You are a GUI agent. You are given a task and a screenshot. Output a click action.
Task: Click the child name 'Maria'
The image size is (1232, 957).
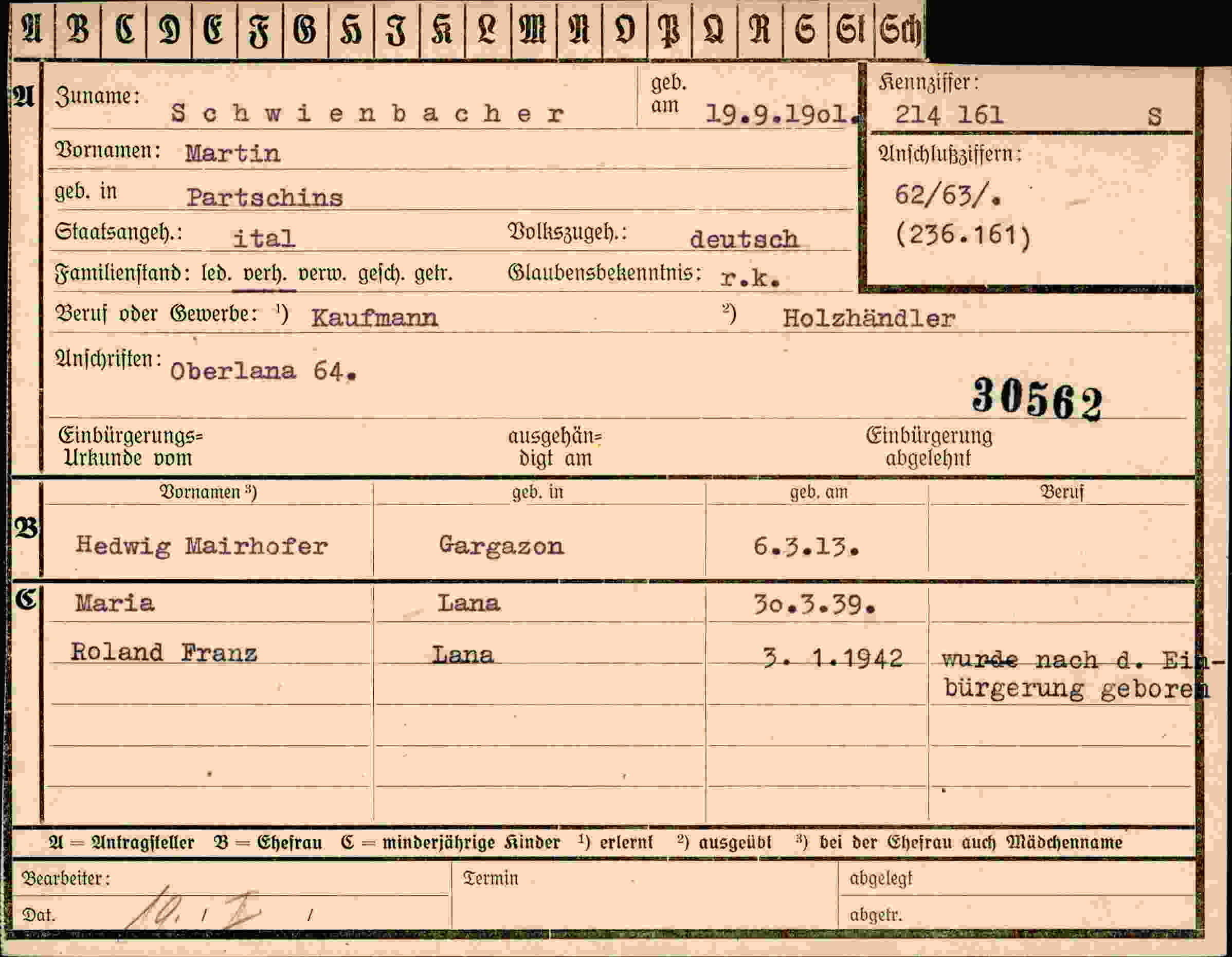click(115, 603)
